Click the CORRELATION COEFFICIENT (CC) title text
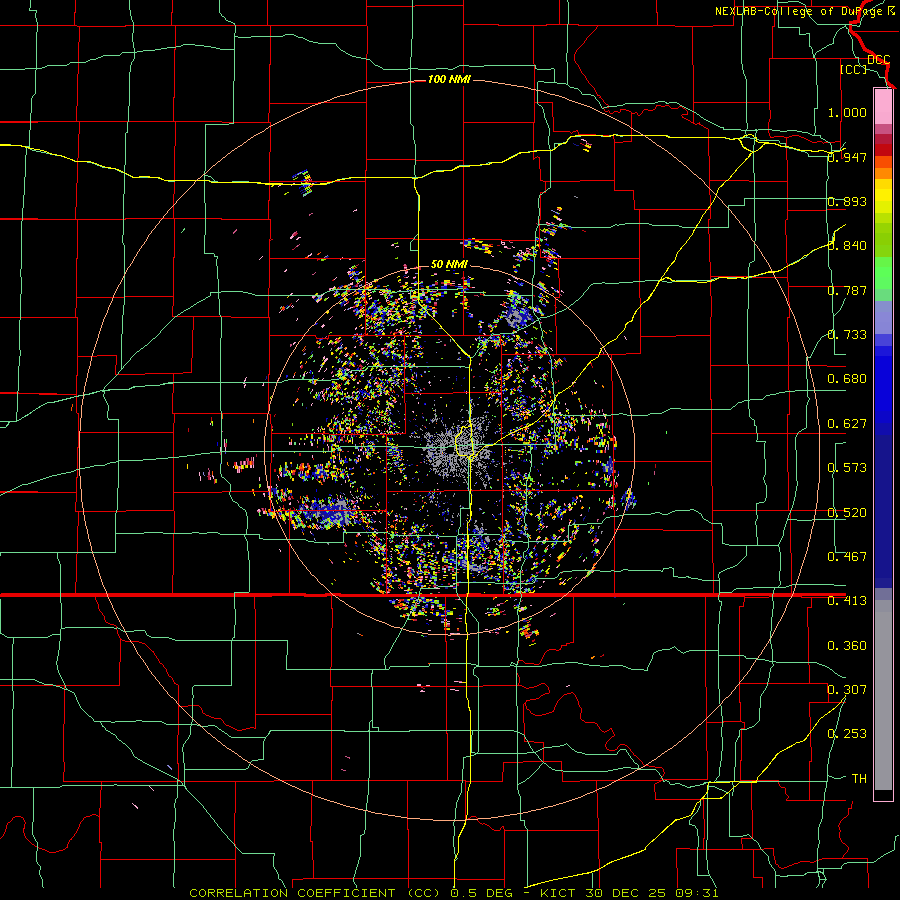Image resolution: width=900 pixels, height=900 pixels. coord(315,893)
